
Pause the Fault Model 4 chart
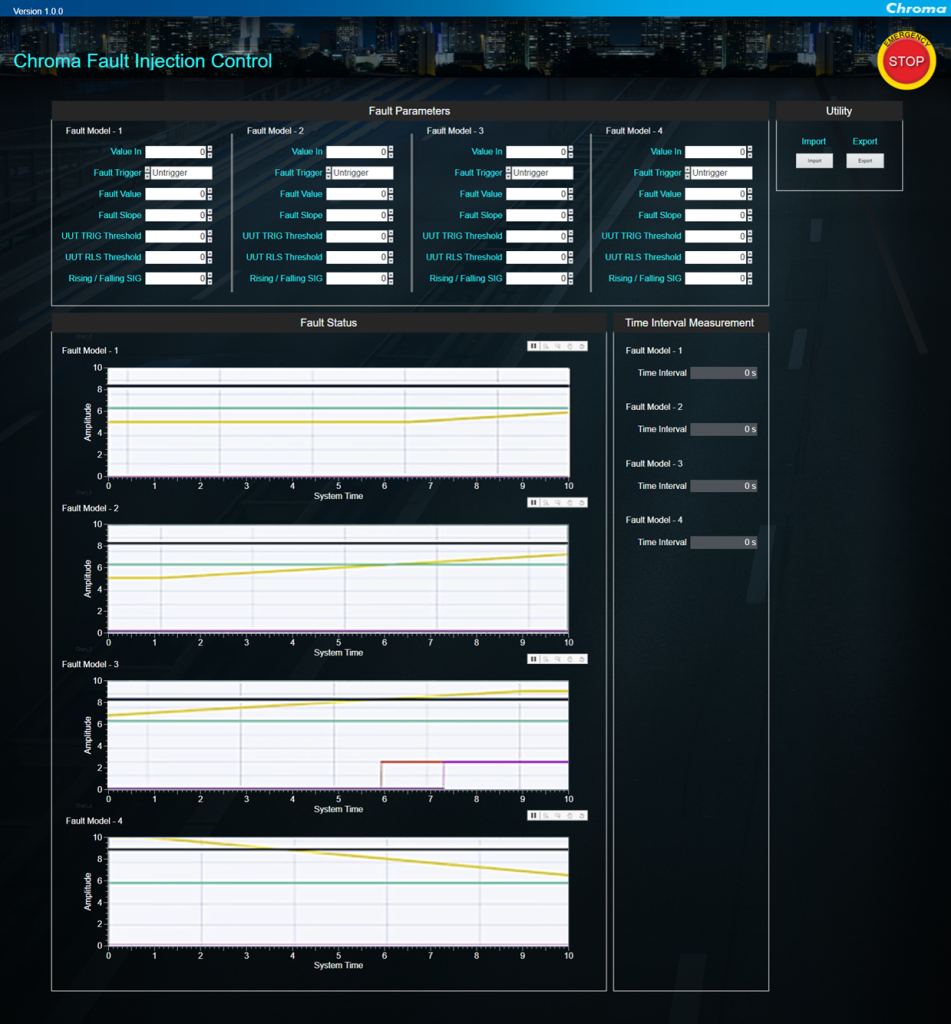(x=534, y=815)
